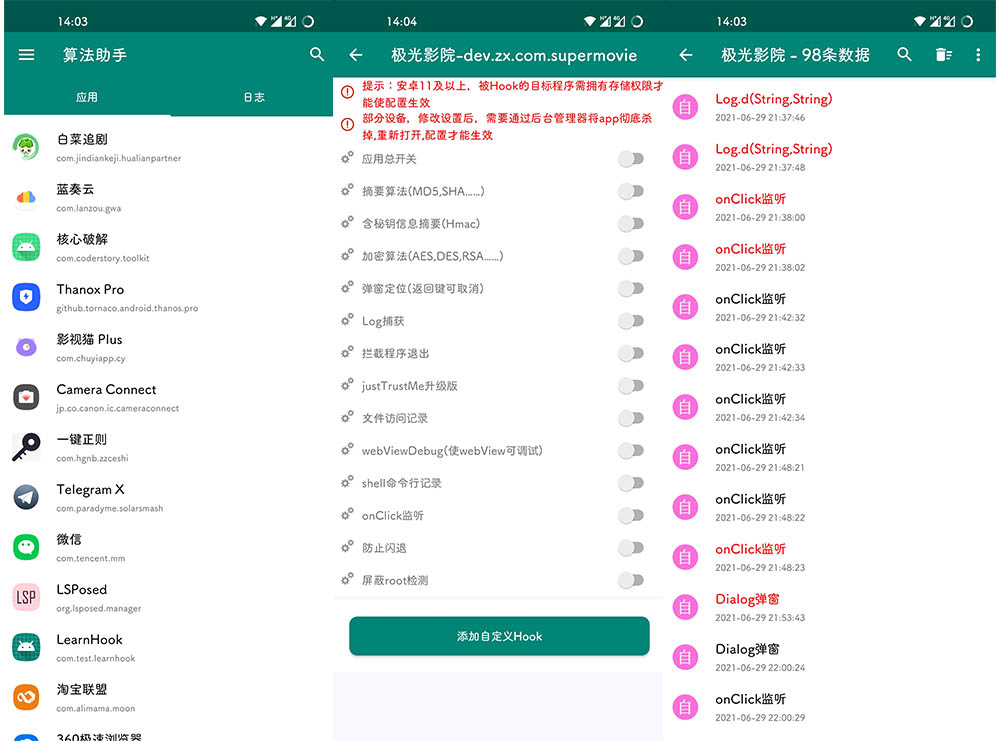Enable the 防止闪退 switch
Screen dimensions: 1000x741
click(x=631, y=548)
